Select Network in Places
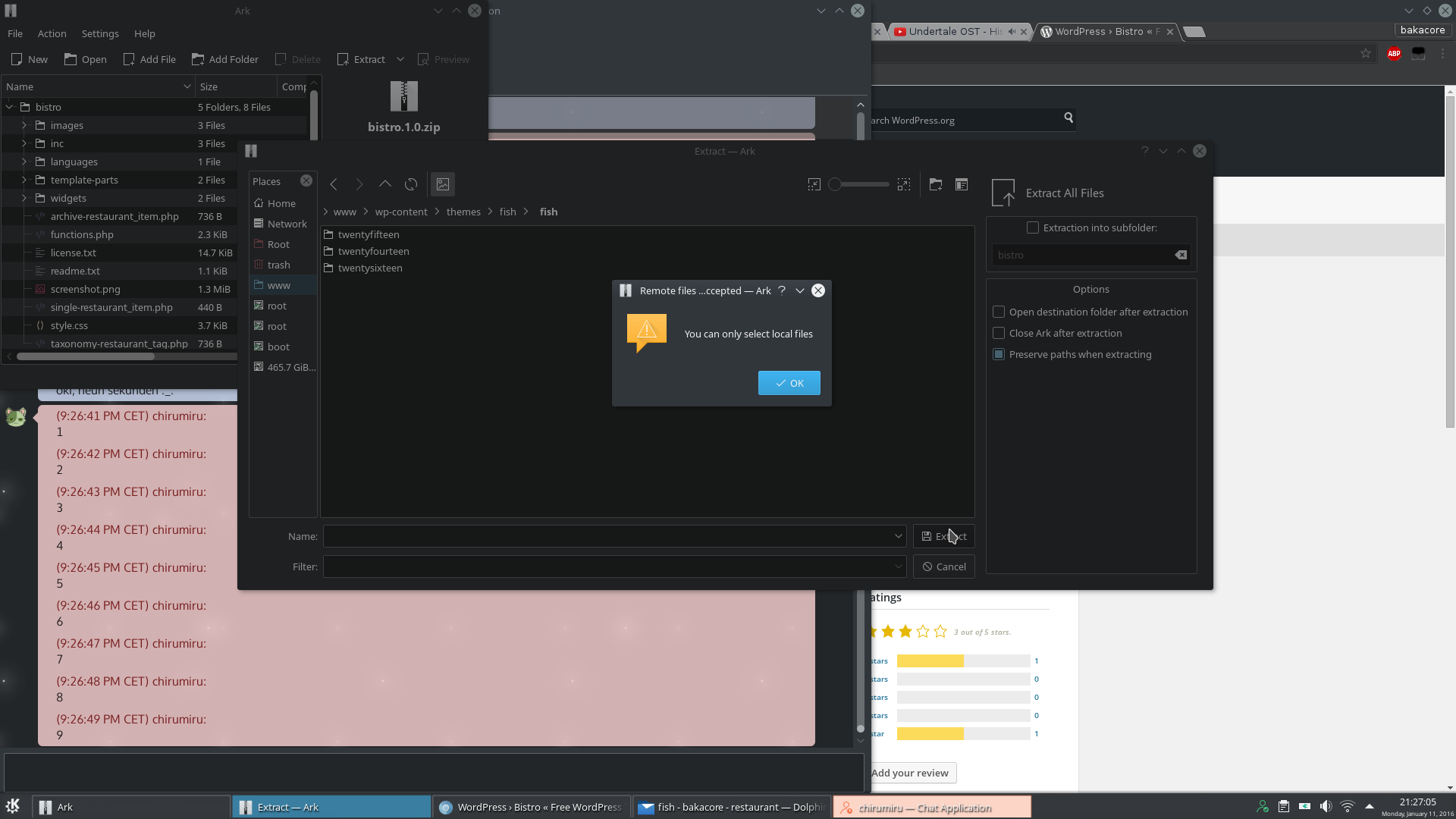Viewport: 1456px width, 819px height. 287,224
